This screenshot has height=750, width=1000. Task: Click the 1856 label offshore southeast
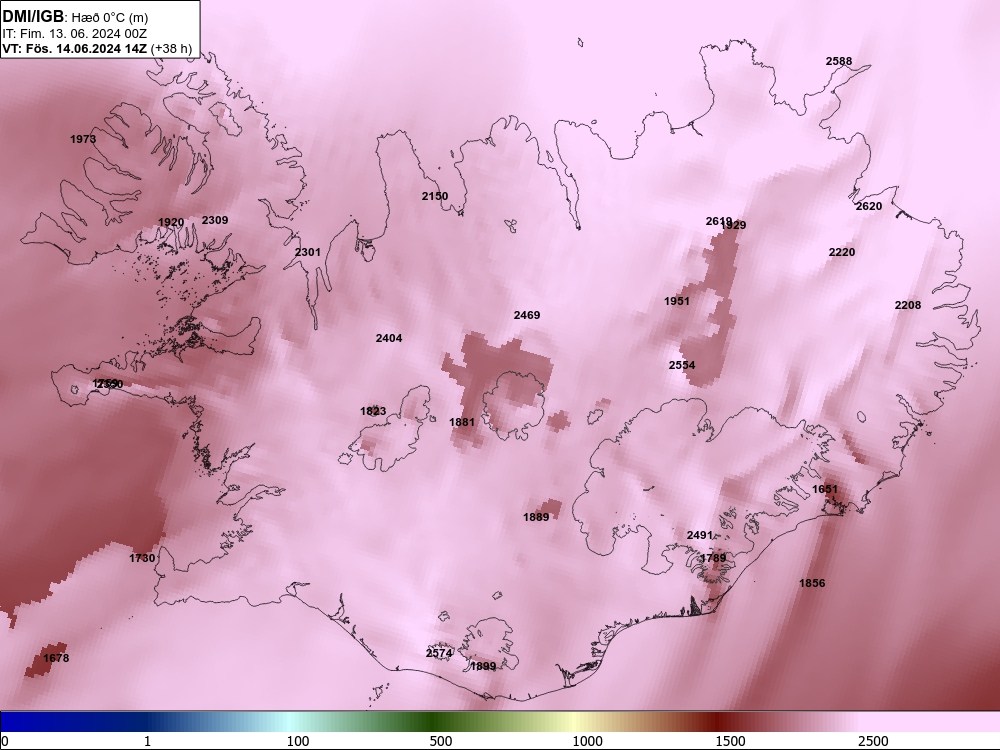(x=812, y=583)
